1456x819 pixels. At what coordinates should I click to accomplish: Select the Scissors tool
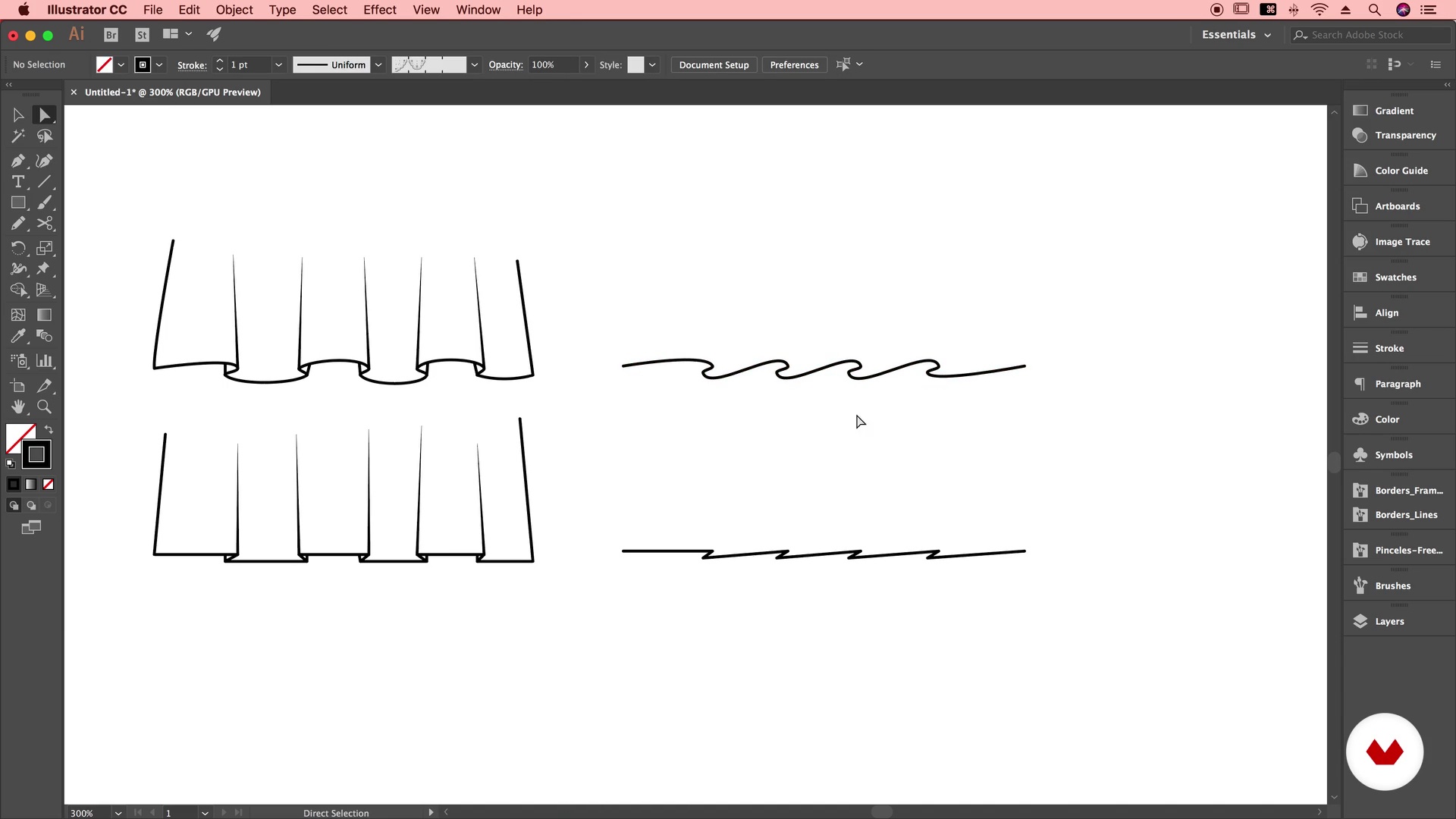45,224
